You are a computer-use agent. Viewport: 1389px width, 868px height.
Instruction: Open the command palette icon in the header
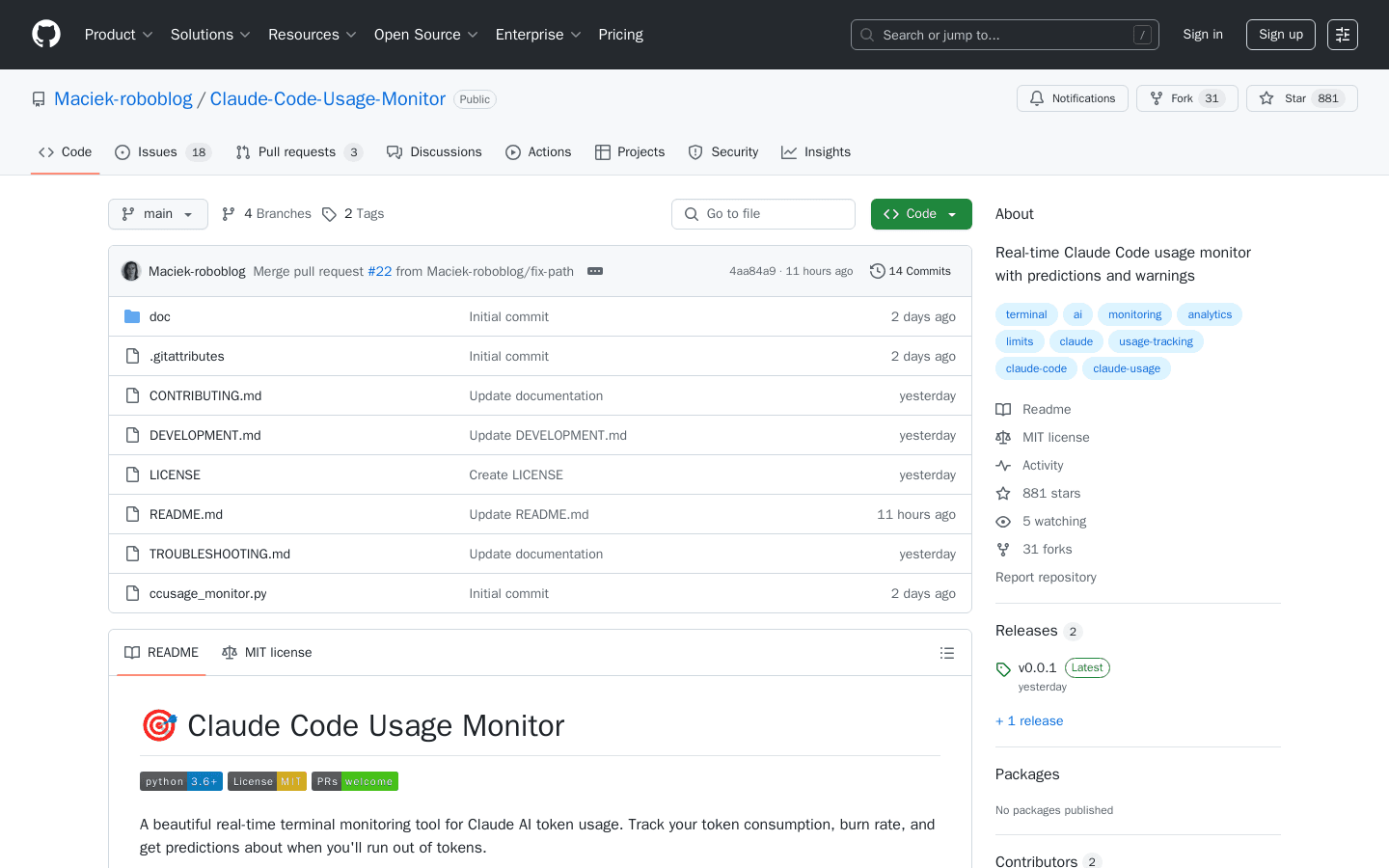pos(1342,34)
